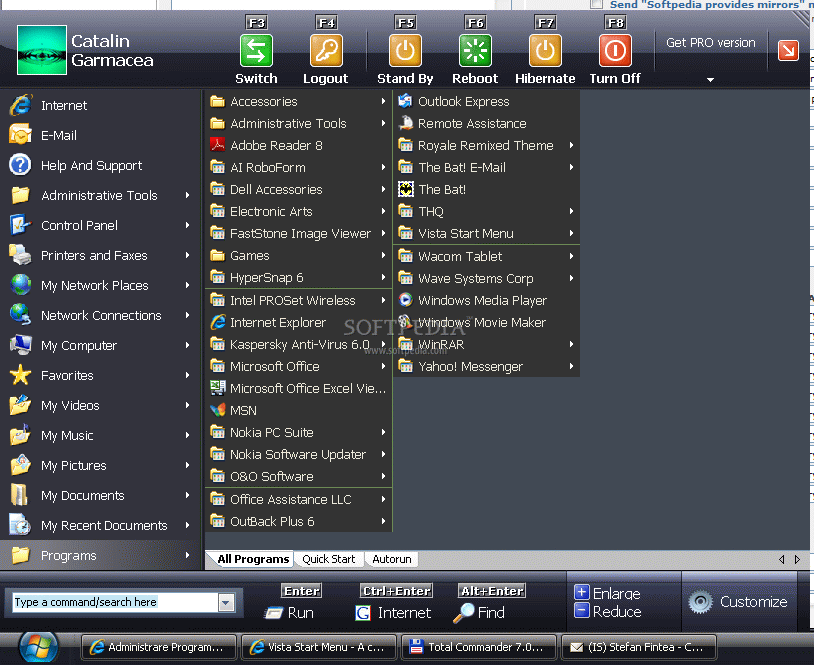Open the WinRAR folder
This screenshot has width=814, height=665.
tap(486, 345)
